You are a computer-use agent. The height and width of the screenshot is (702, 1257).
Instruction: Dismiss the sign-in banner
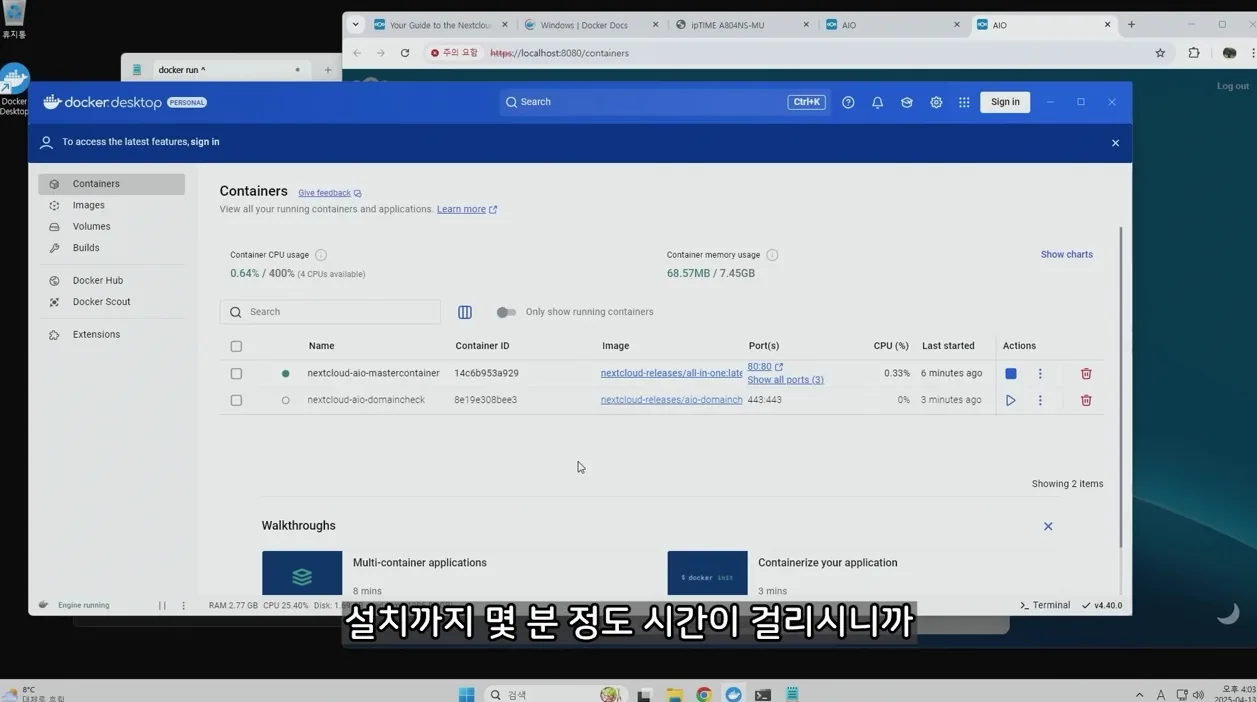(1115, 143)
